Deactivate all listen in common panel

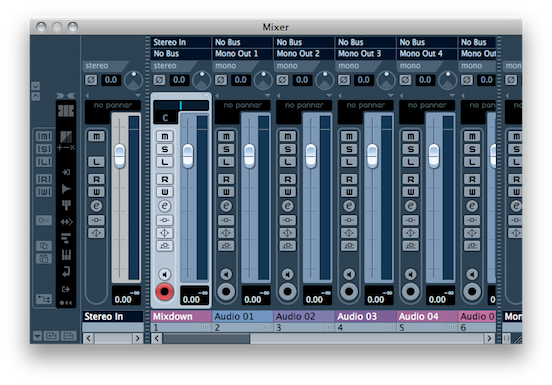click(x=44, y=162)
